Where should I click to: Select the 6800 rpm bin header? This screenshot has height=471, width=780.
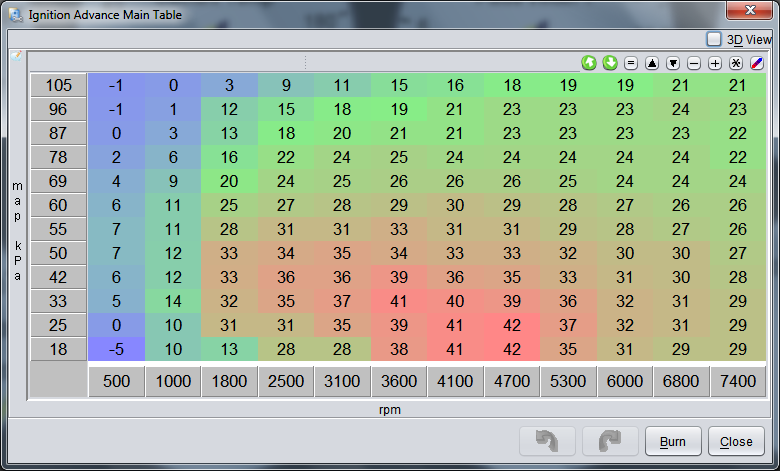point(681,381)
